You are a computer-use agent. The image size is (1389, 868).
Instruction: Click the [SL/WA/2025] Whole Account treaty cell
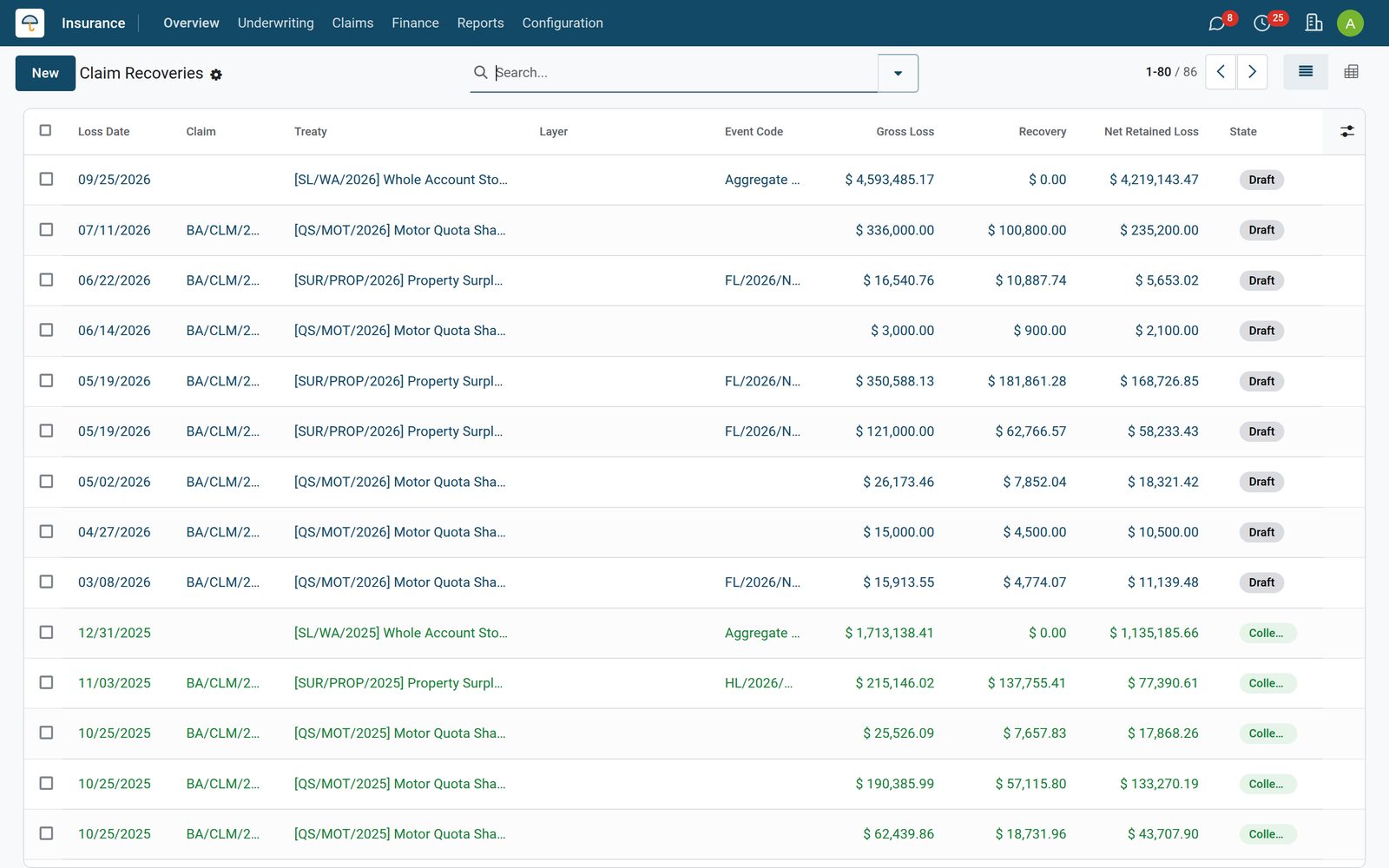[401, 633]
